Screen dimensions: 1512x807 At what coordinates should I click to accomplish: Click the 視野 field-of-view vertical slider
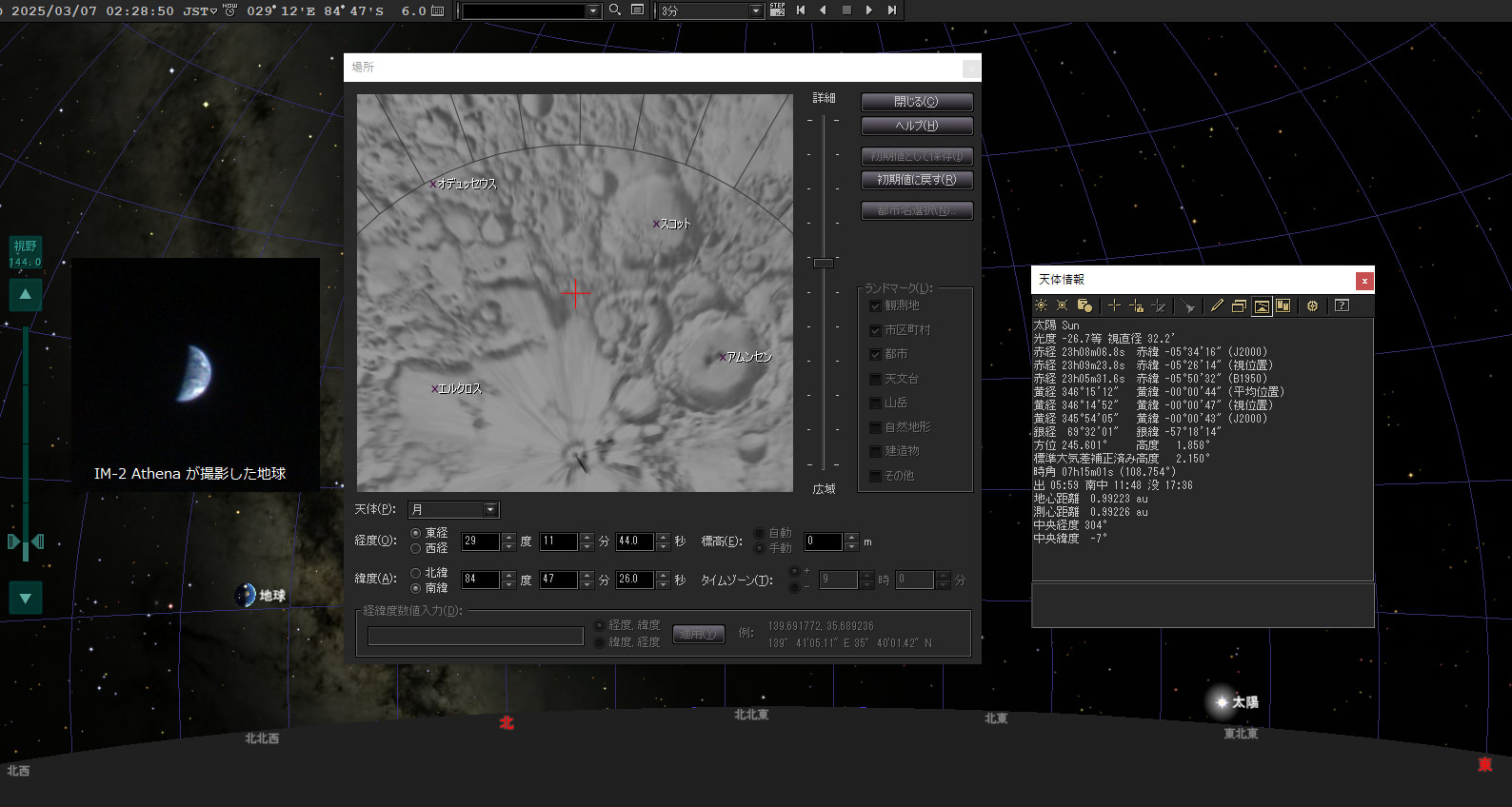[x=26, y=443]
